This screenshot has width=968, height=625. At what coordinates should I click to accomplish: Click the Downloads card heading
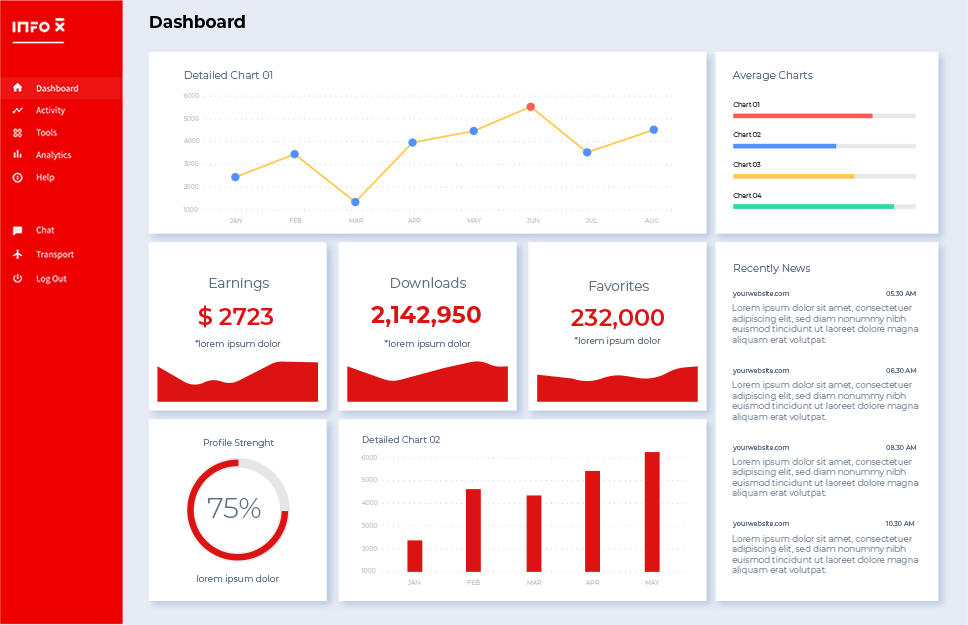pos(428,283)
